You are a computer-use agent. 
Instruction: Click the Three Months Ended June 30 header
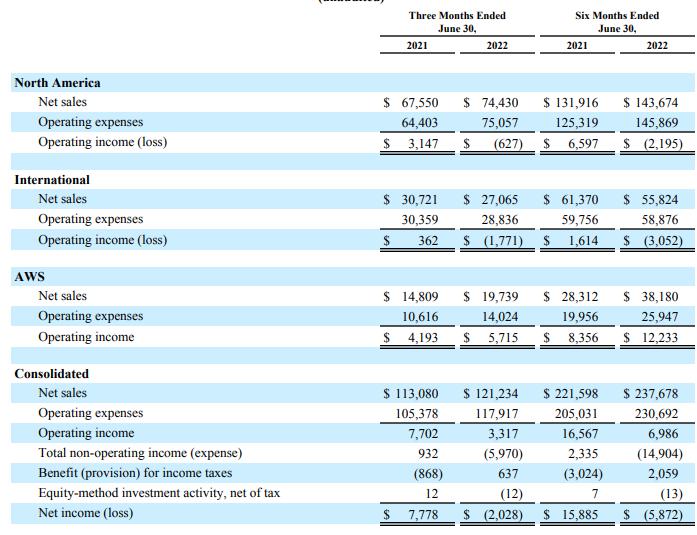(x=457, y=22)
